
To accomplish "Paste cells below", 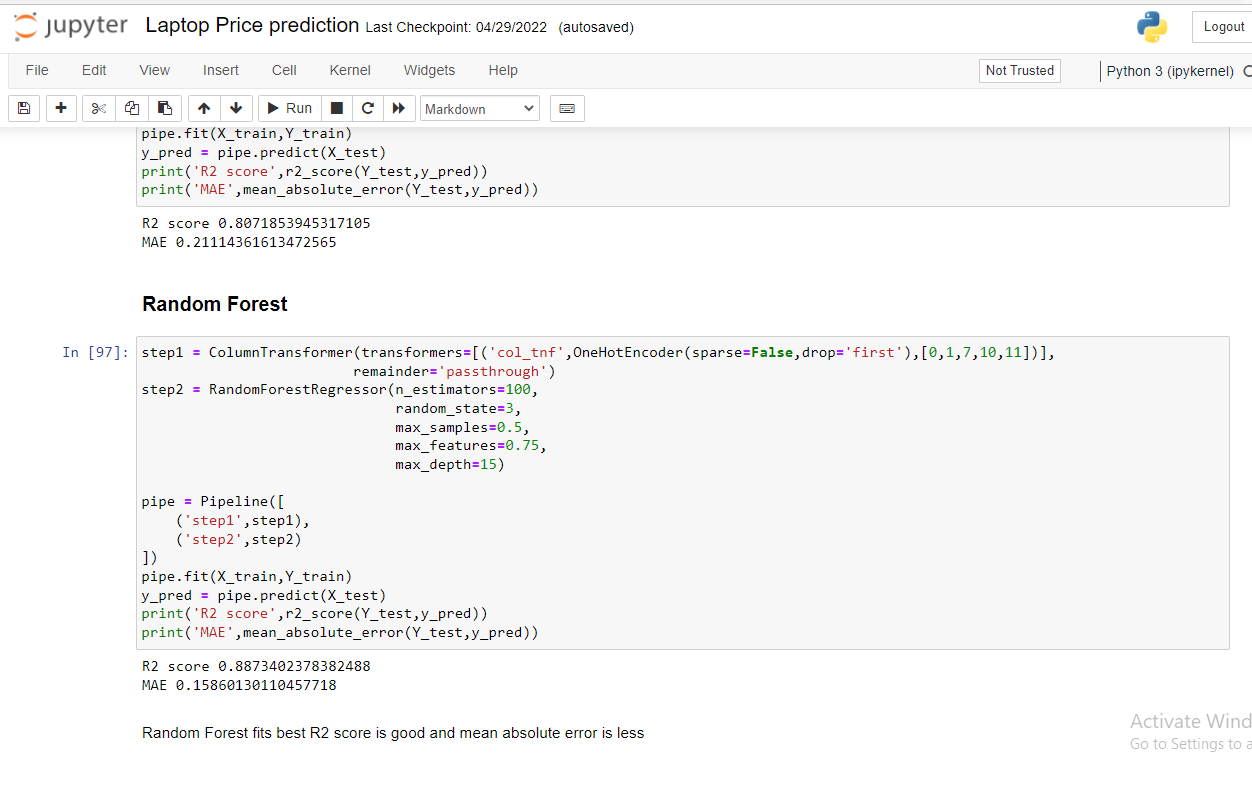I will point(165,108).
